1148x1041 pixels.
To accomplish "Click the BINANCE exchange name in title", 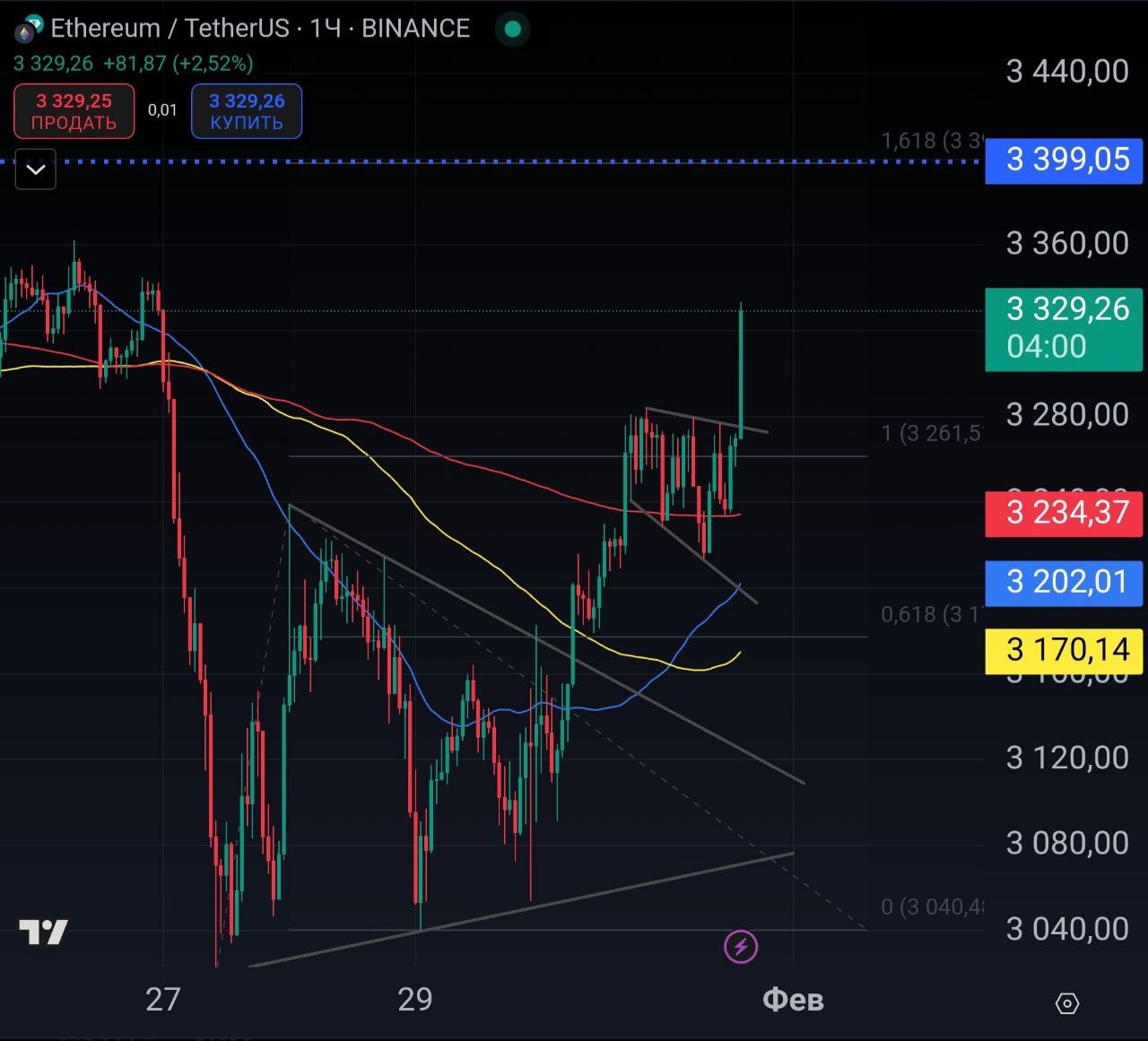I will 415,28.
